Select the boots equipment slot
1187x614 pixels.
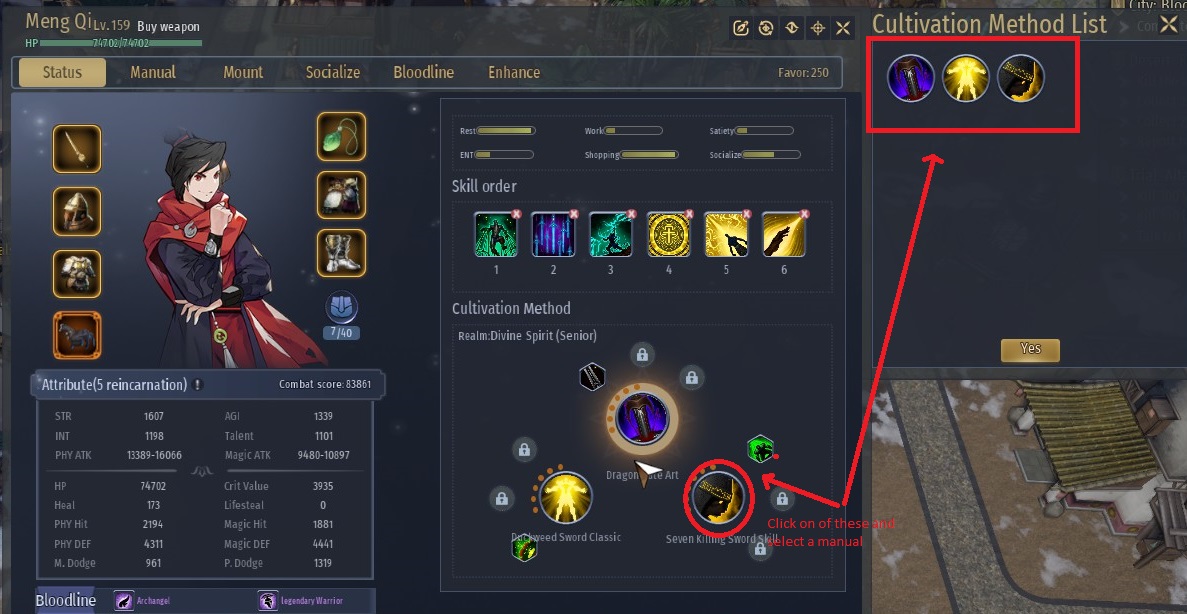click(341, 253)
